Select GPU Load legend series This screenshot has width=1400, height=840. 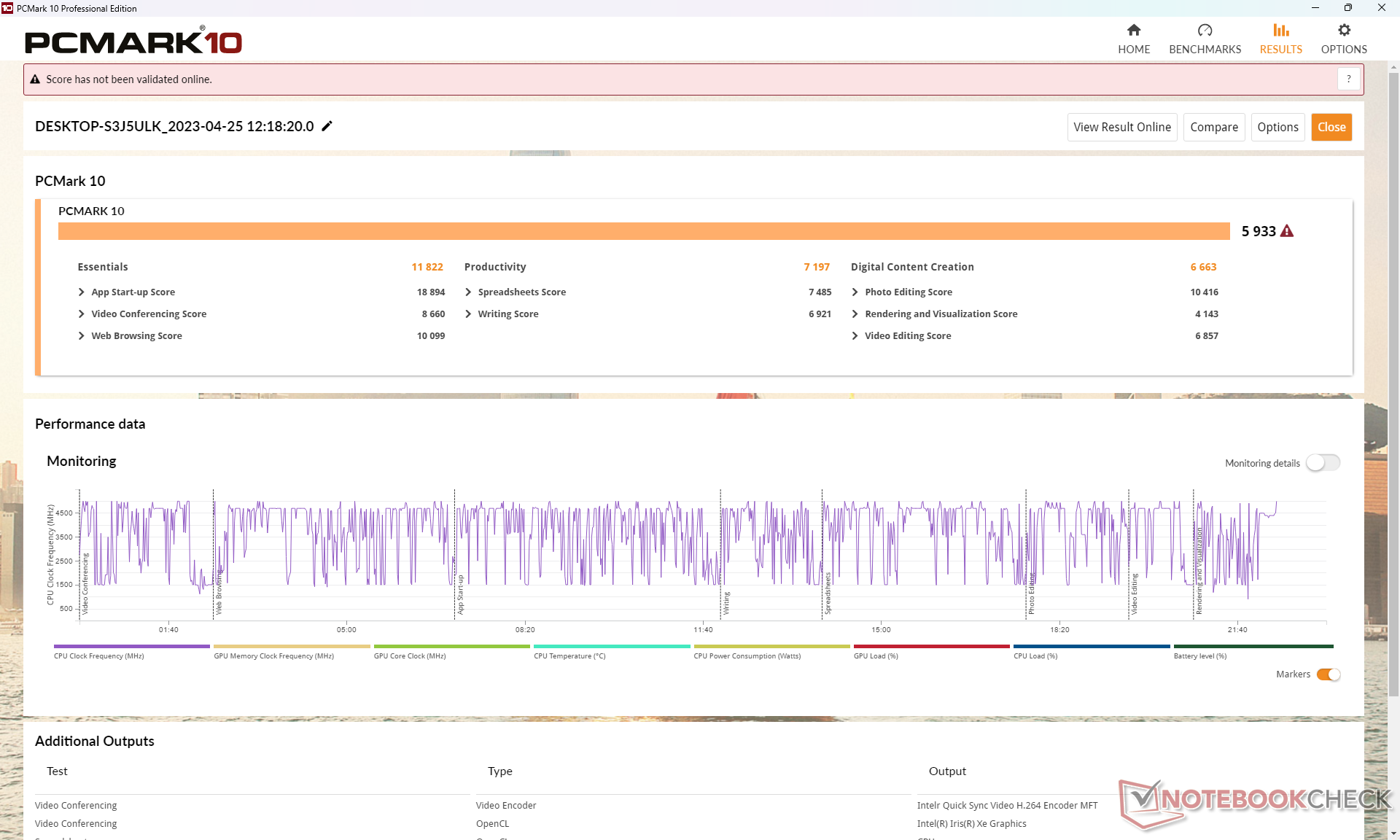(931, 646)
